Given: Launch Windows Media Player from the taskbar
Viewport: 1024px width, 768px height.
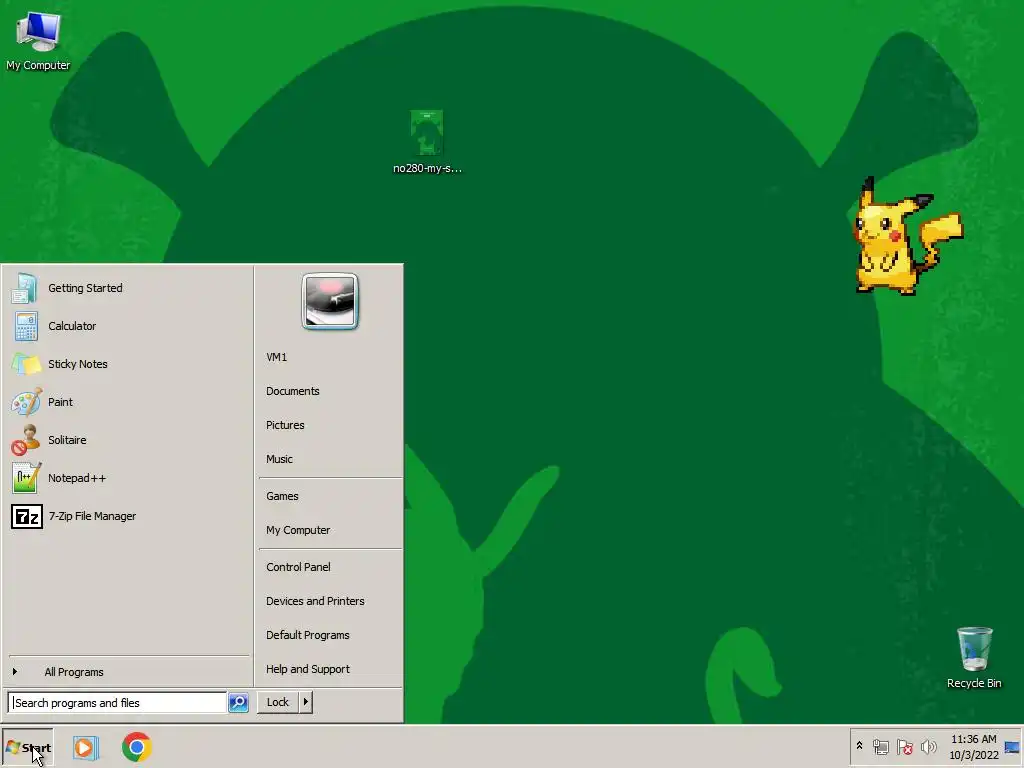Looking at the screenshot, I should pos(85,748).
